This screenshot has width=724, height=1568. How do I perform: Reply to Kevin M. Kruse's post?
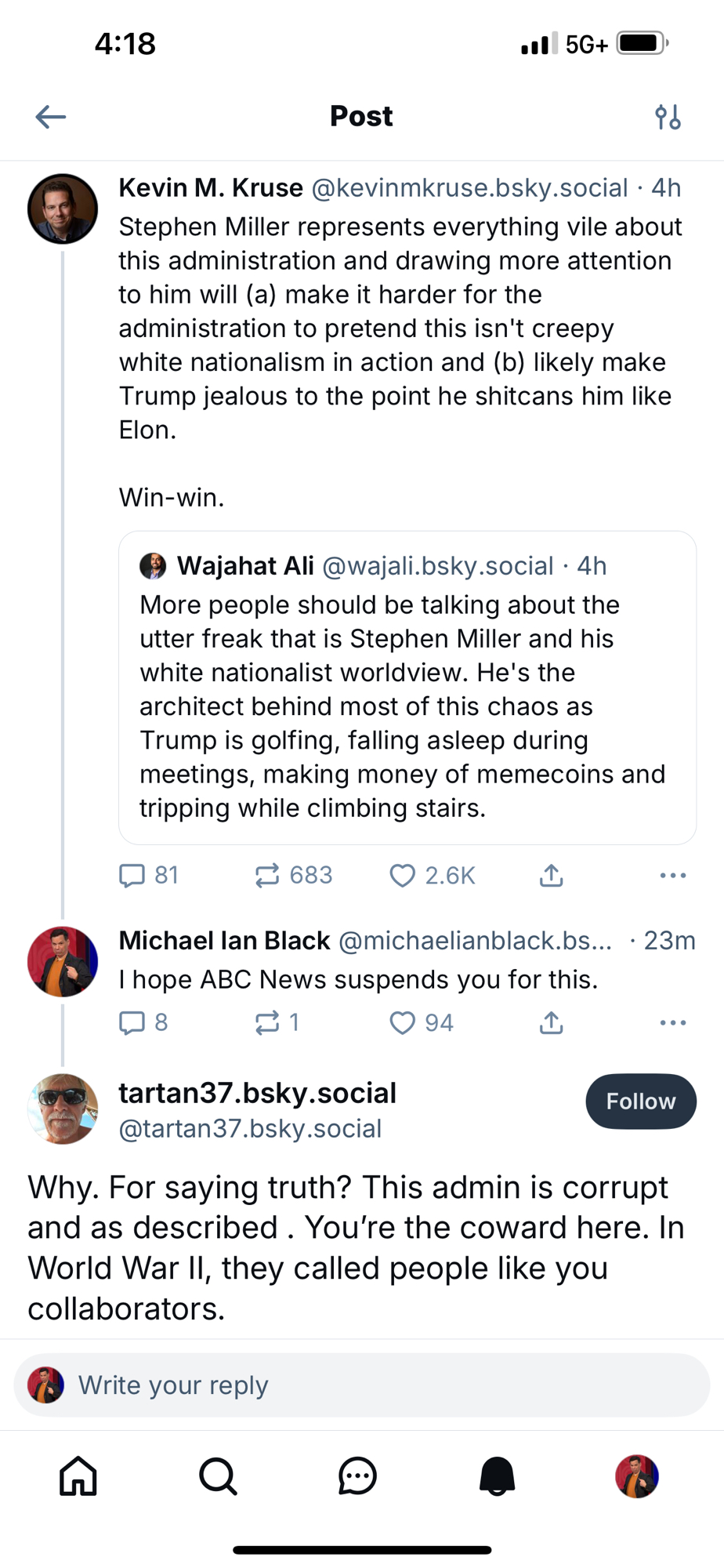coord(132,875)
